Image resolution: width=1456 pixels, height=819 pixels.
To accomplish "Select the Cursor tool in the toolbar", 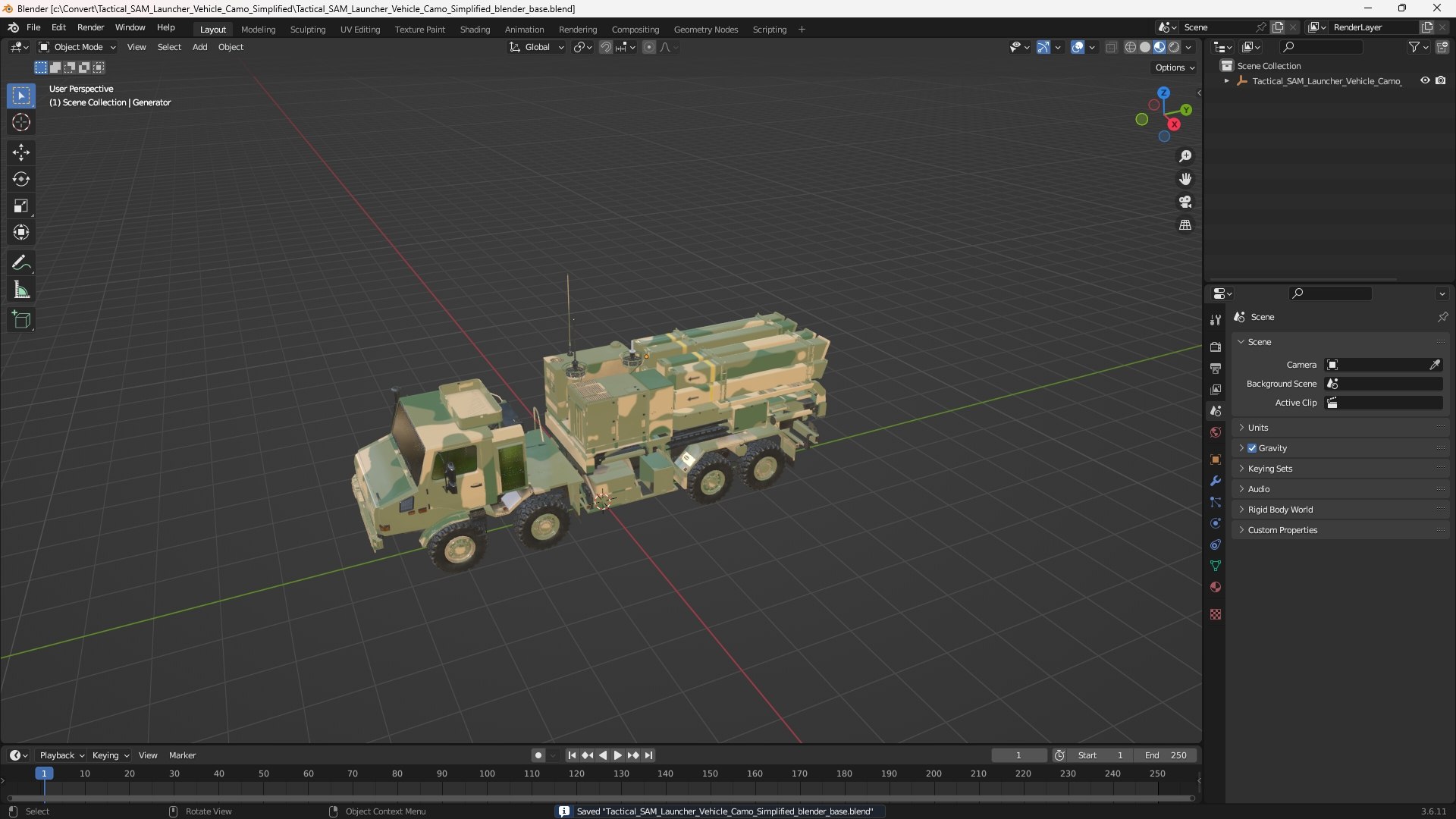I will coord(21,122).
